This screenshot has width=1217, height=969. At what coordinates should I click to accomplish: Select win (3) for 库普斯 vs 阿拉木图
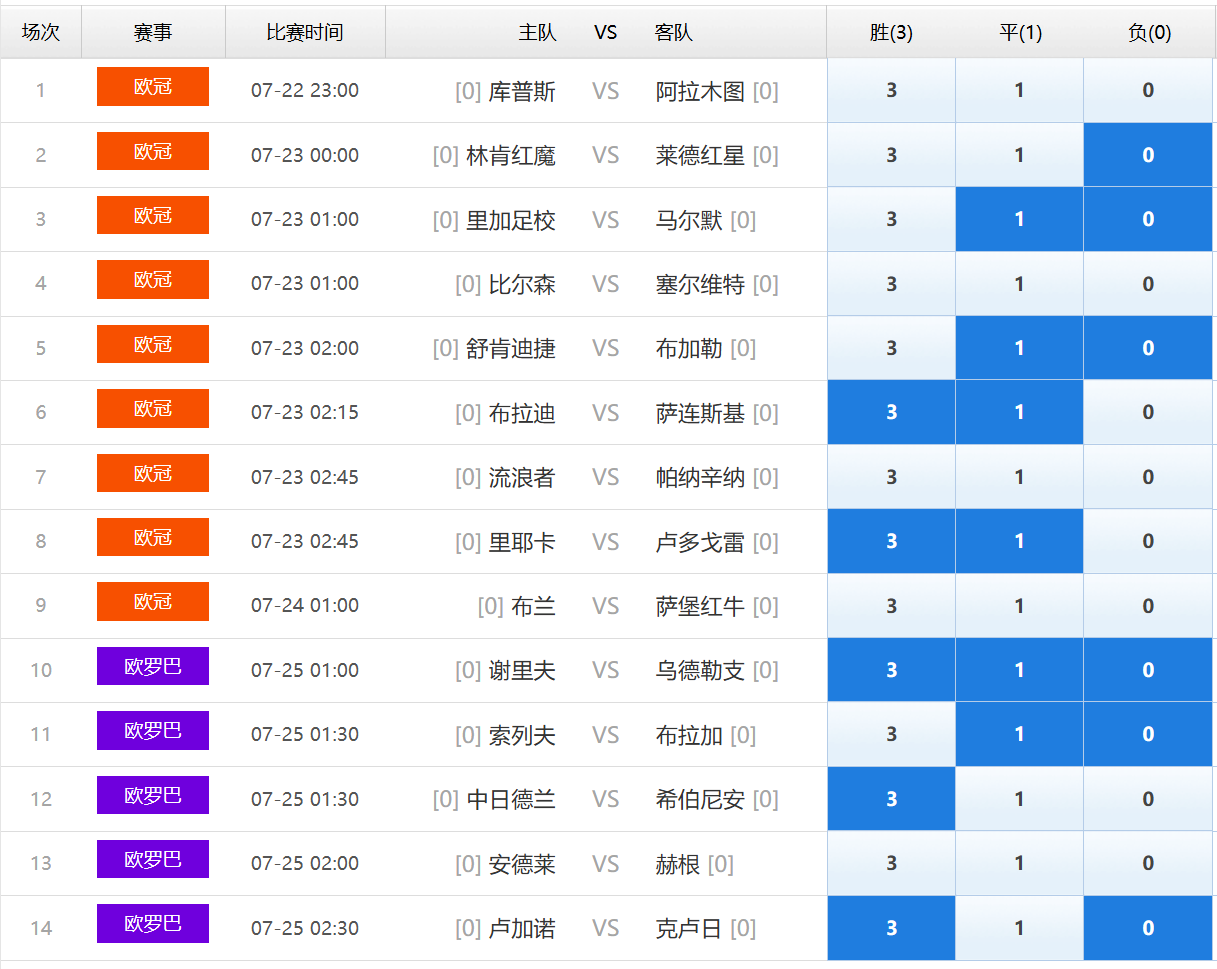891,90
